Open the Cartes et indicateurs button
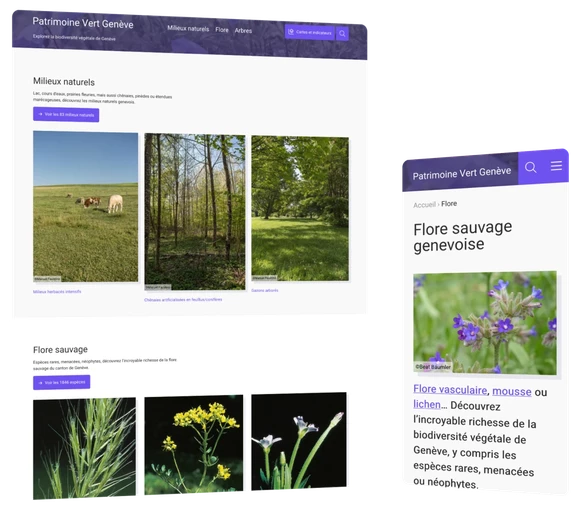The height and width of the screenshot is (511, 580). pos(310,32)
